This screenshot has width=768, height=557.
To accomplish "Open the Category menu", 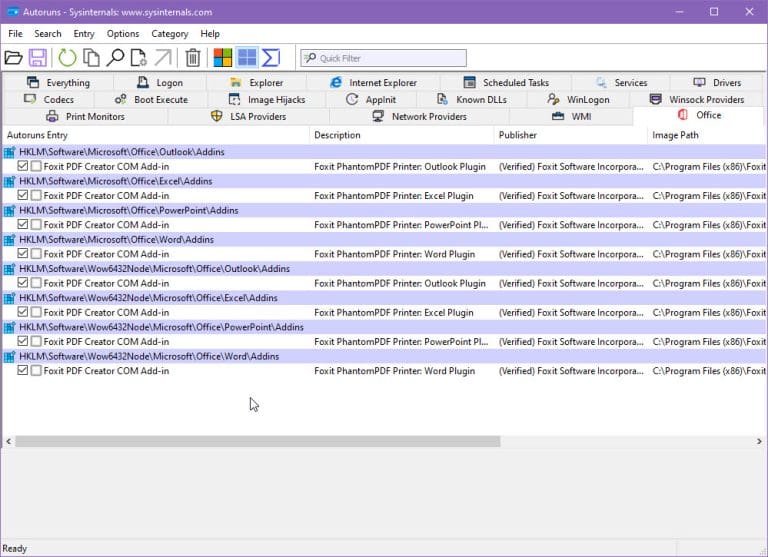I will pyautogui.click(x=169, y=34).
